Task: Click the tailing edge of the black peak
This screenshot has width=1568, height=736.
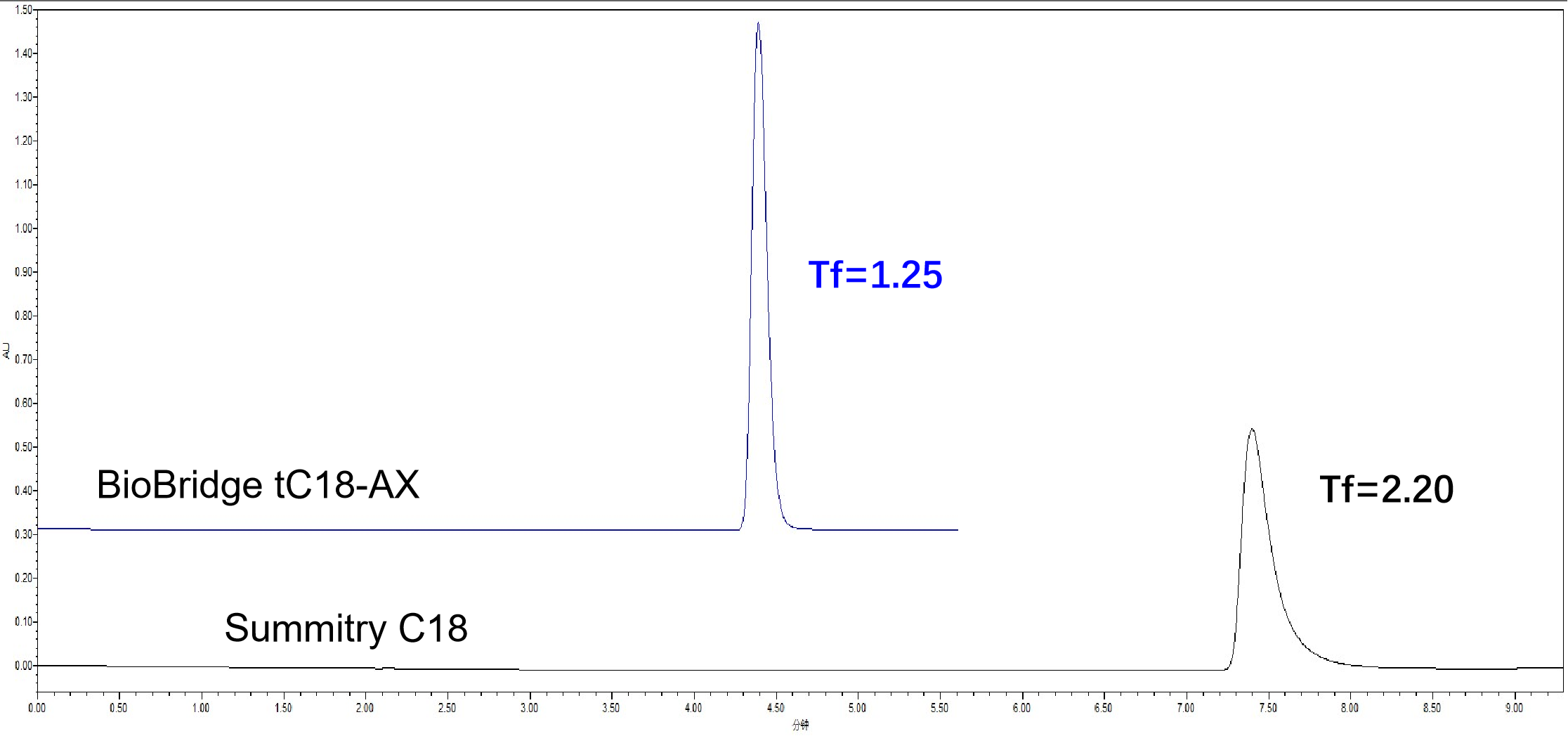Action: 1287,612
